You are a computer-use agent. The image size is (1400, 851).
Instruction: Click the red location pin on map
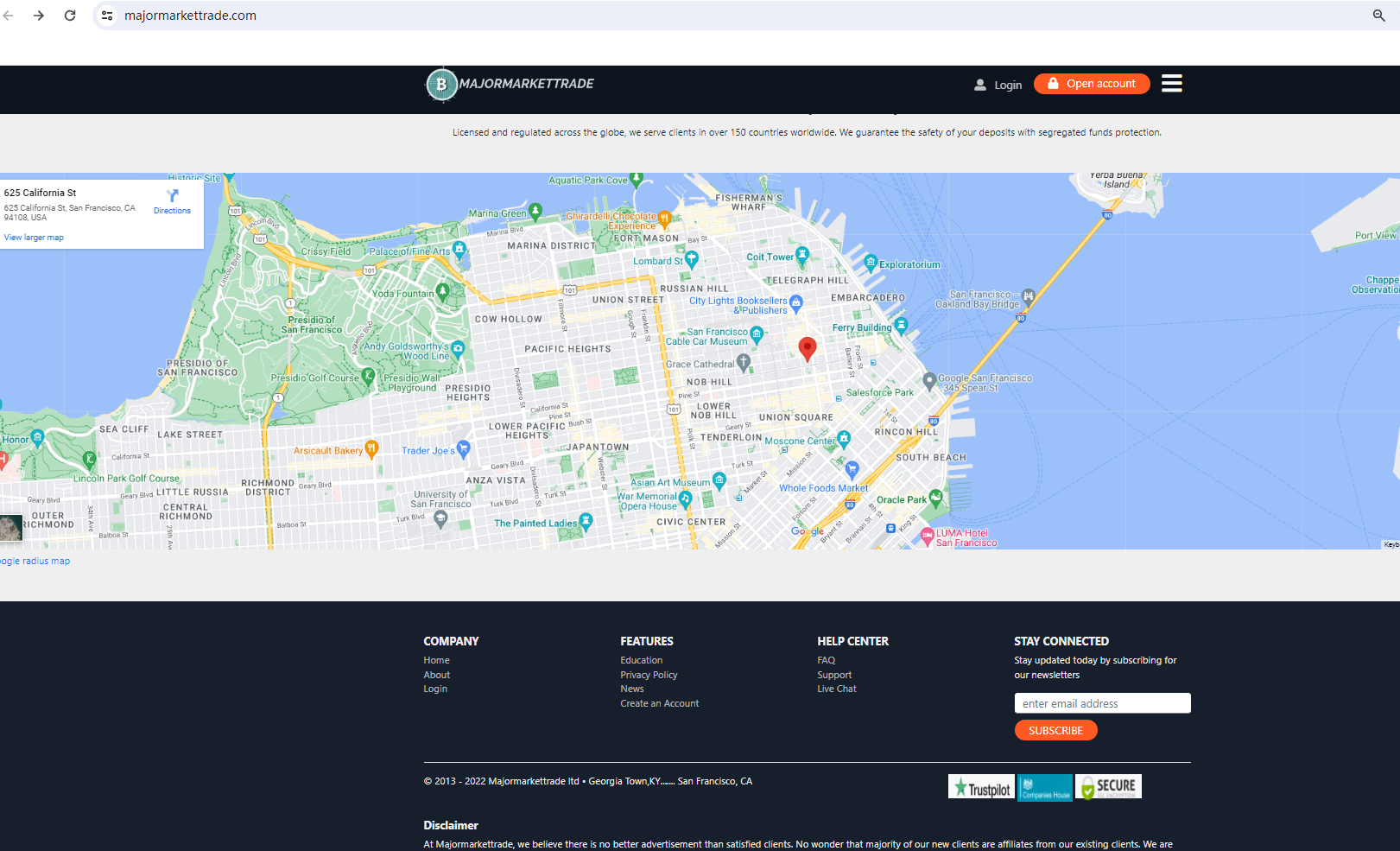807,348
